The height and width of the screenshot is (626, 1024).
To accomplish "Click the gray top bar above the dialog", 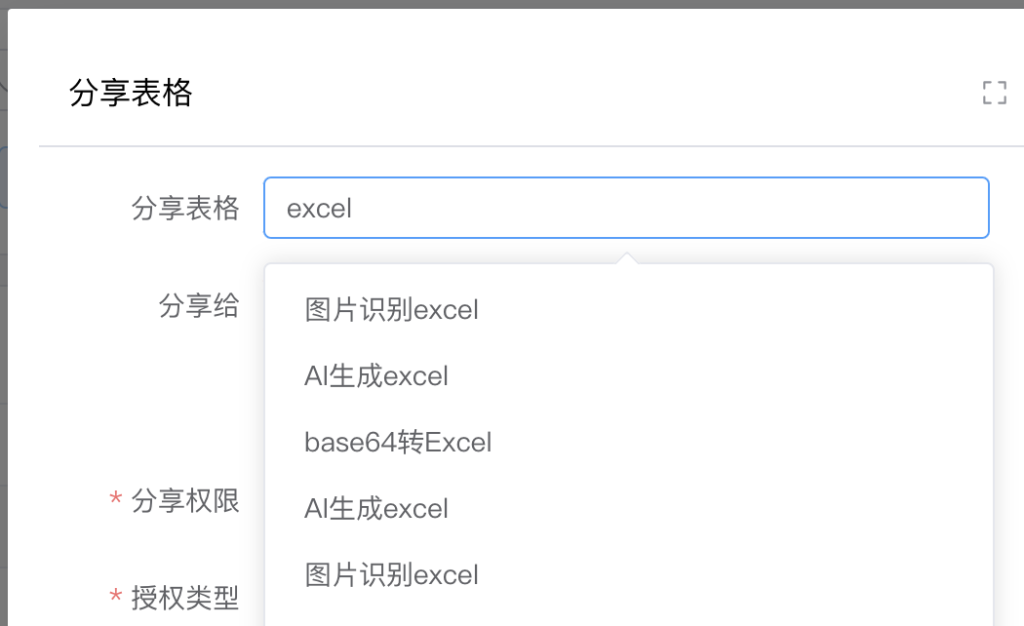I will (512, 4).
